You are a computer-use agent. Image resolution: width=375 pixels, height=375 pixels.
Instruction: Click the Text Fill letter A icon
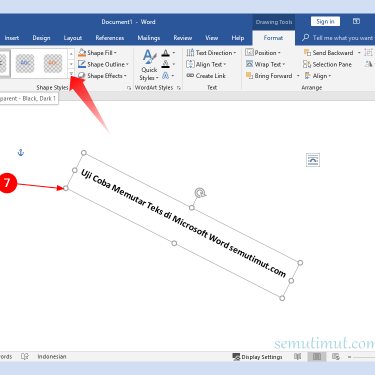(x=166, y=53)
